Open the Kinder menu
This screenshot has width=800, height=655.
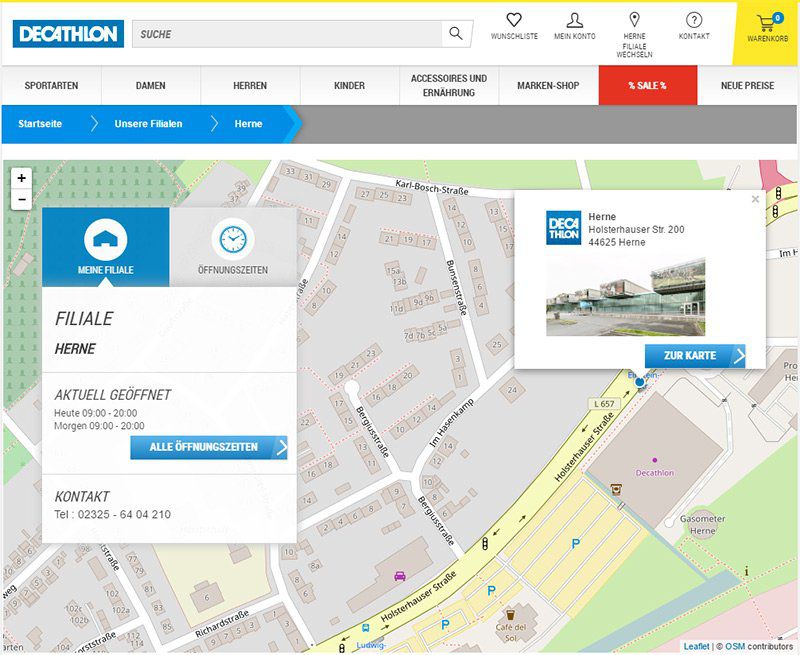click(x=349, y=86)
